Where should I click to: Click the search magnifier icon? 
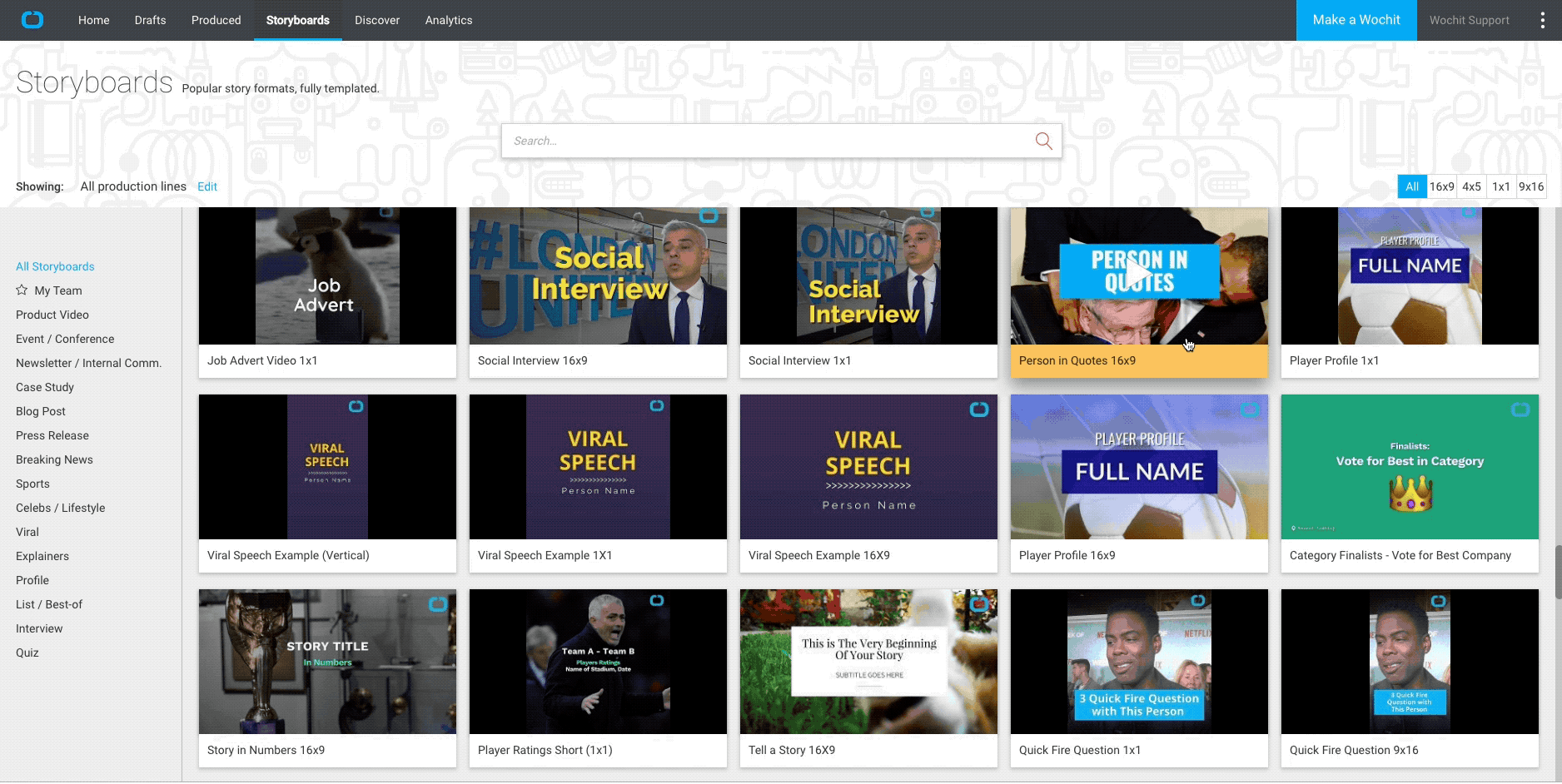[1043, 141]
